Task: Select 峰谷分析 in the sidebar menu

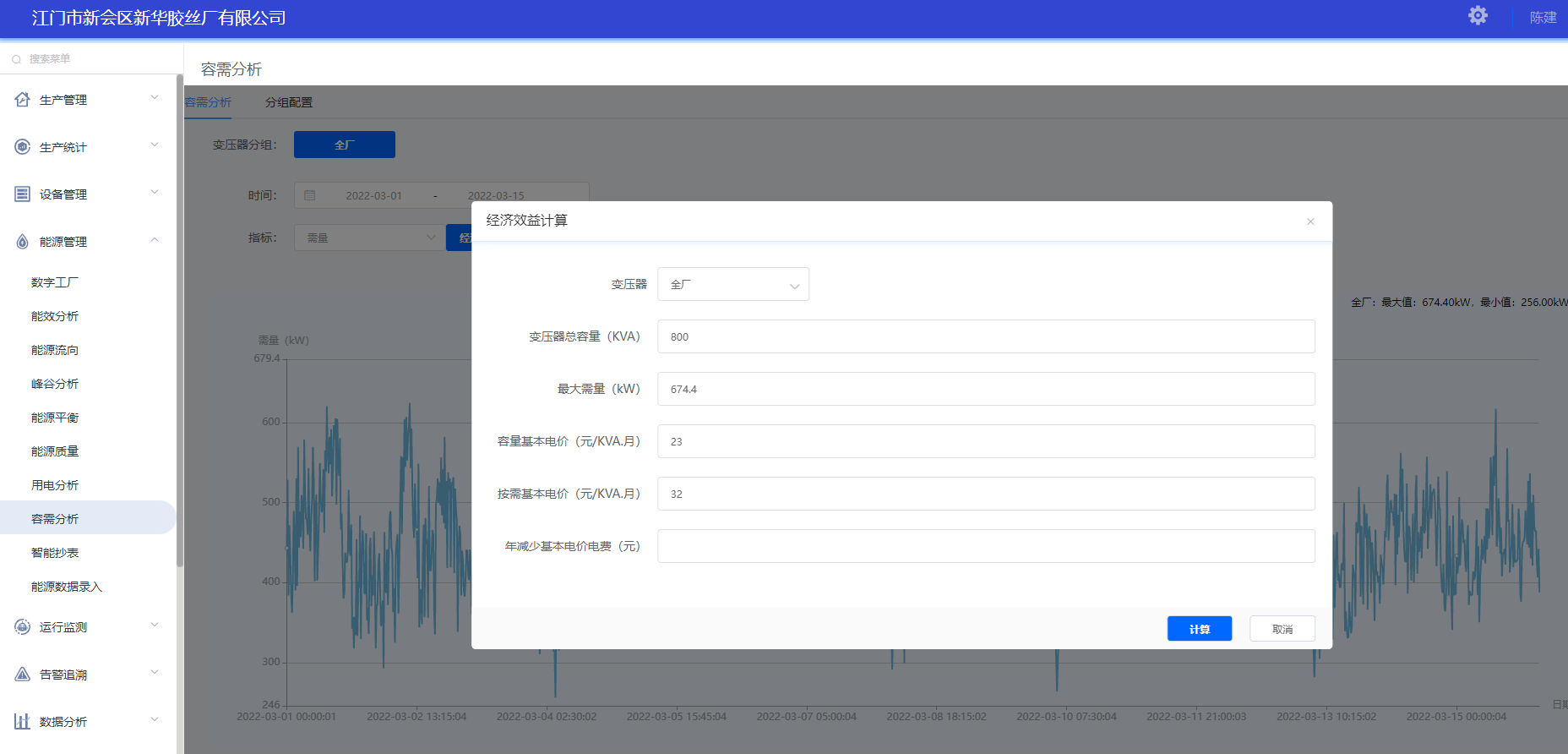Action: tap(55, 384)
